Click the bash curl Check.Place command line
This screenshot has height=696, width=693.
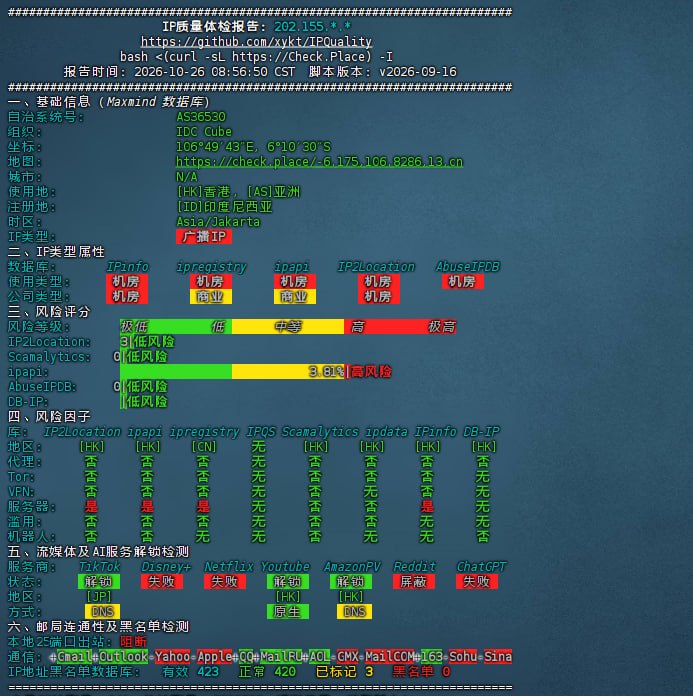point(256,57)
